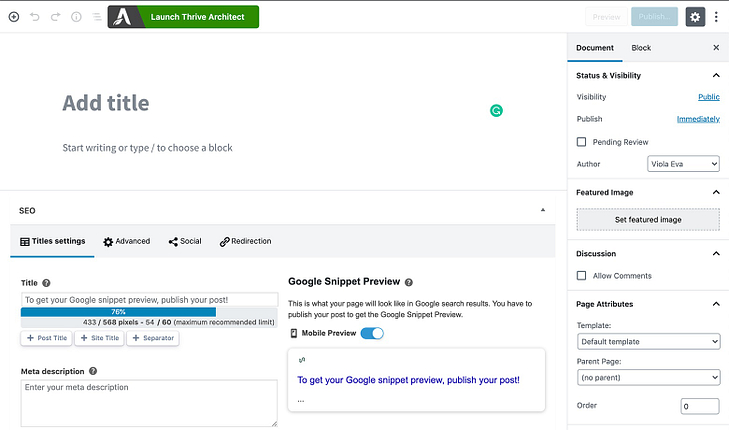Viewport: 729px width, 430px height.
Task: Click the Set featured image button
Action: [x=648, y=219]
